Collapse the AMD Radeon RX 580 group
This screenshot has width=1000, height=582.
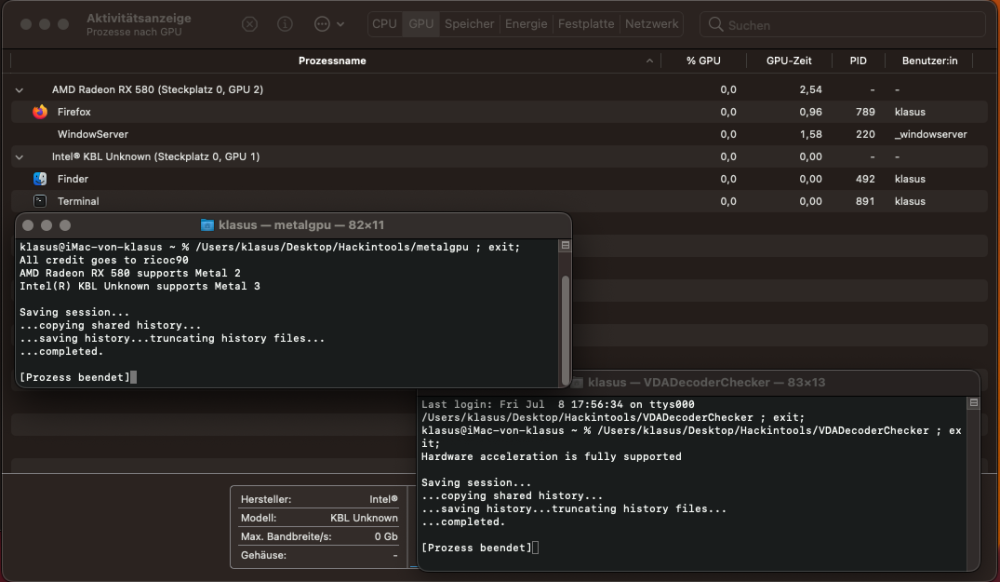(x=19, y=91)
